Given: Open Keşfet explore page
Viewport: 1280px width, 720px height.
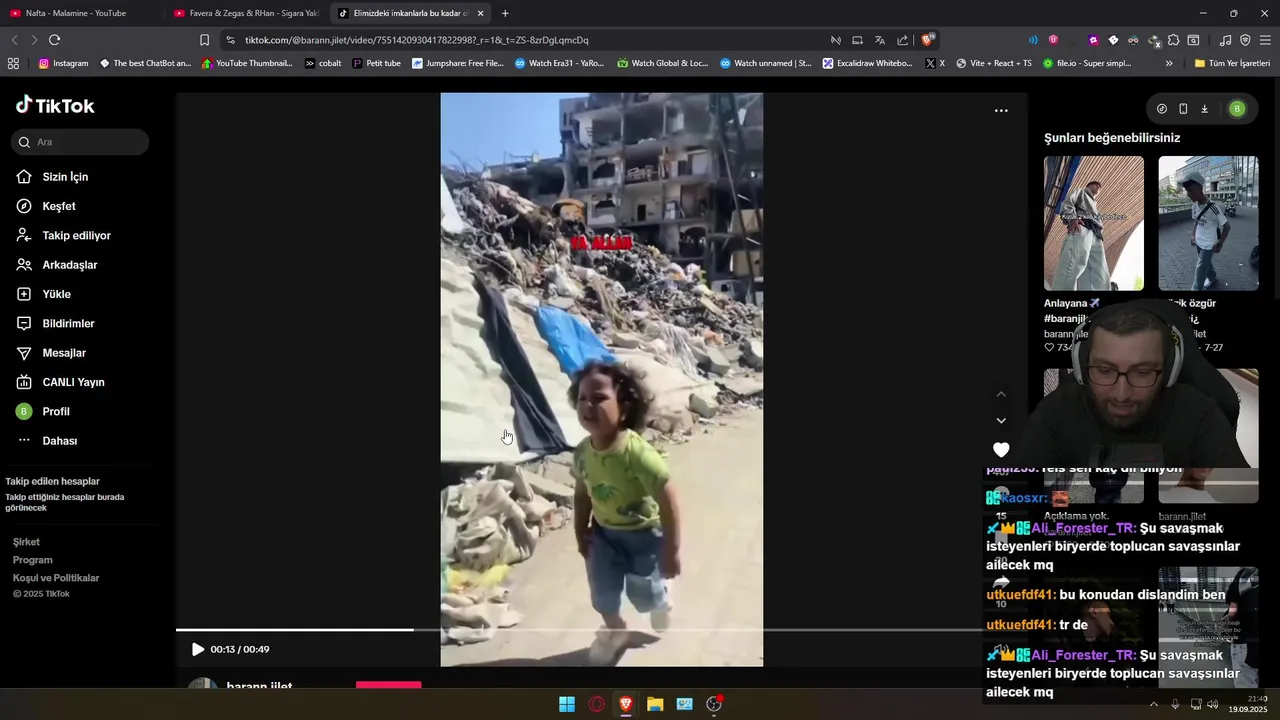Looking at the screenshot, I should (x=46, y=206).
